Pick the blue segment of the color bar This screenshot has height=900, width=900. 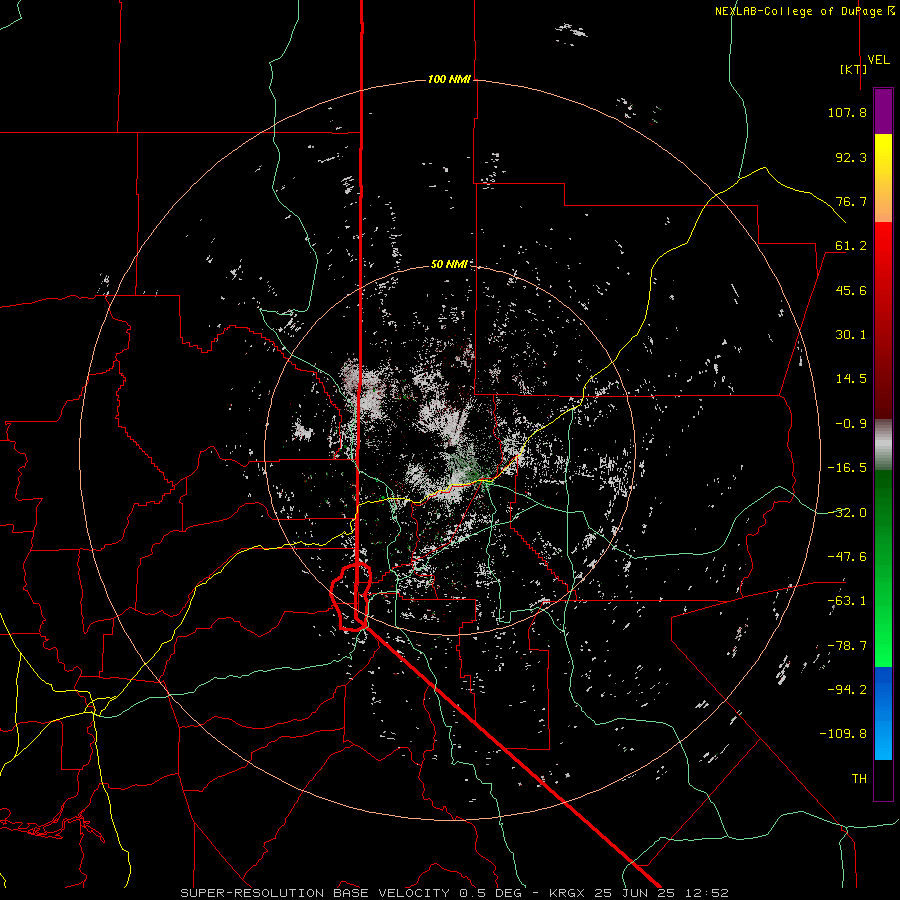[x=883, y=713]
